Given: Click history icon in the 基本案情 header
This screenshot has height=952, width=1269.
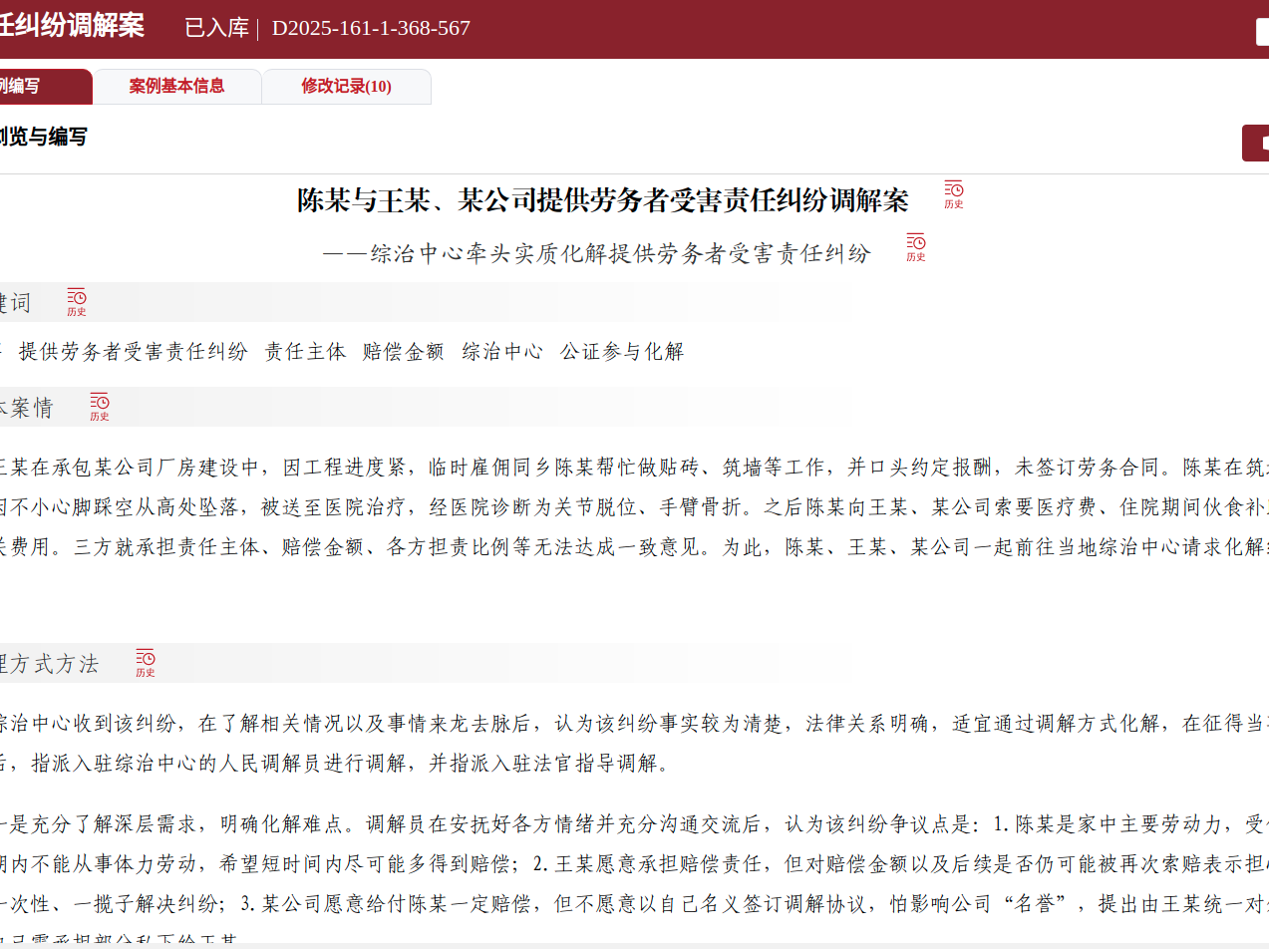Looking at the screenshot, I should pos(100,407).
